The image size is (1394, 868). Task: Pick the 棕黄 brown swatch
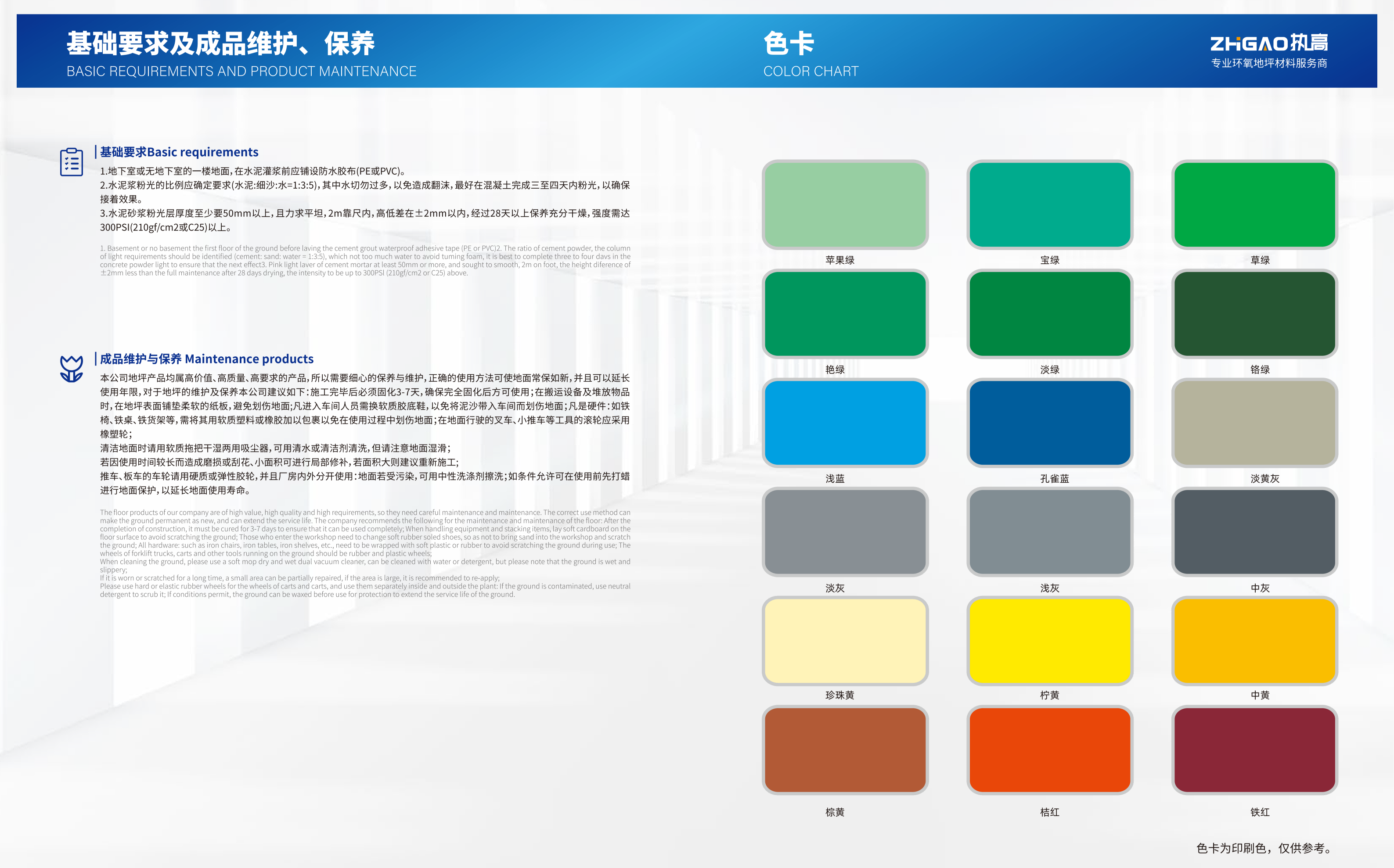845,750
